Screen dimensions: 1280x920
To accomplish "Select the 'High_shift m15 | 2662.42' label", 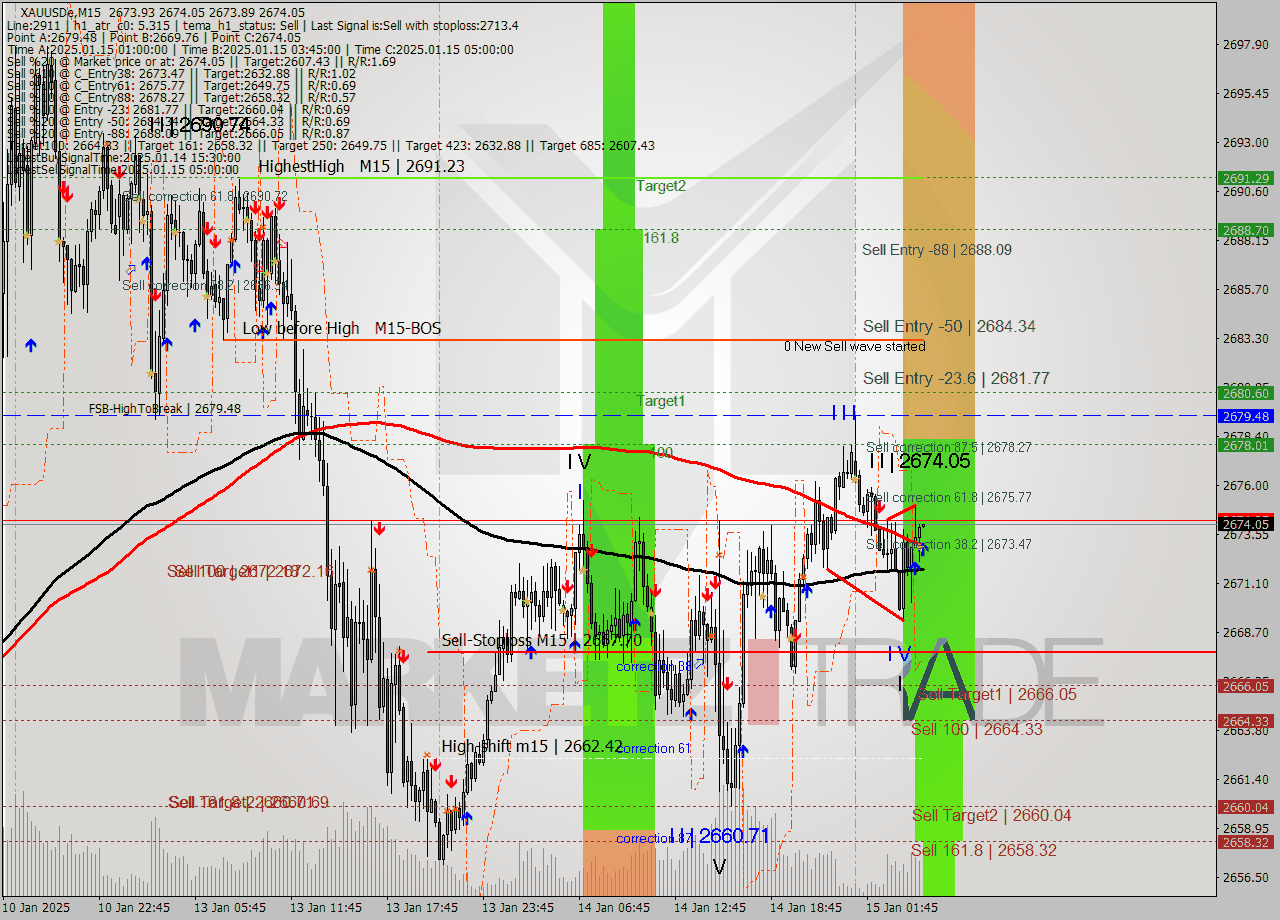I will (532, 746).
